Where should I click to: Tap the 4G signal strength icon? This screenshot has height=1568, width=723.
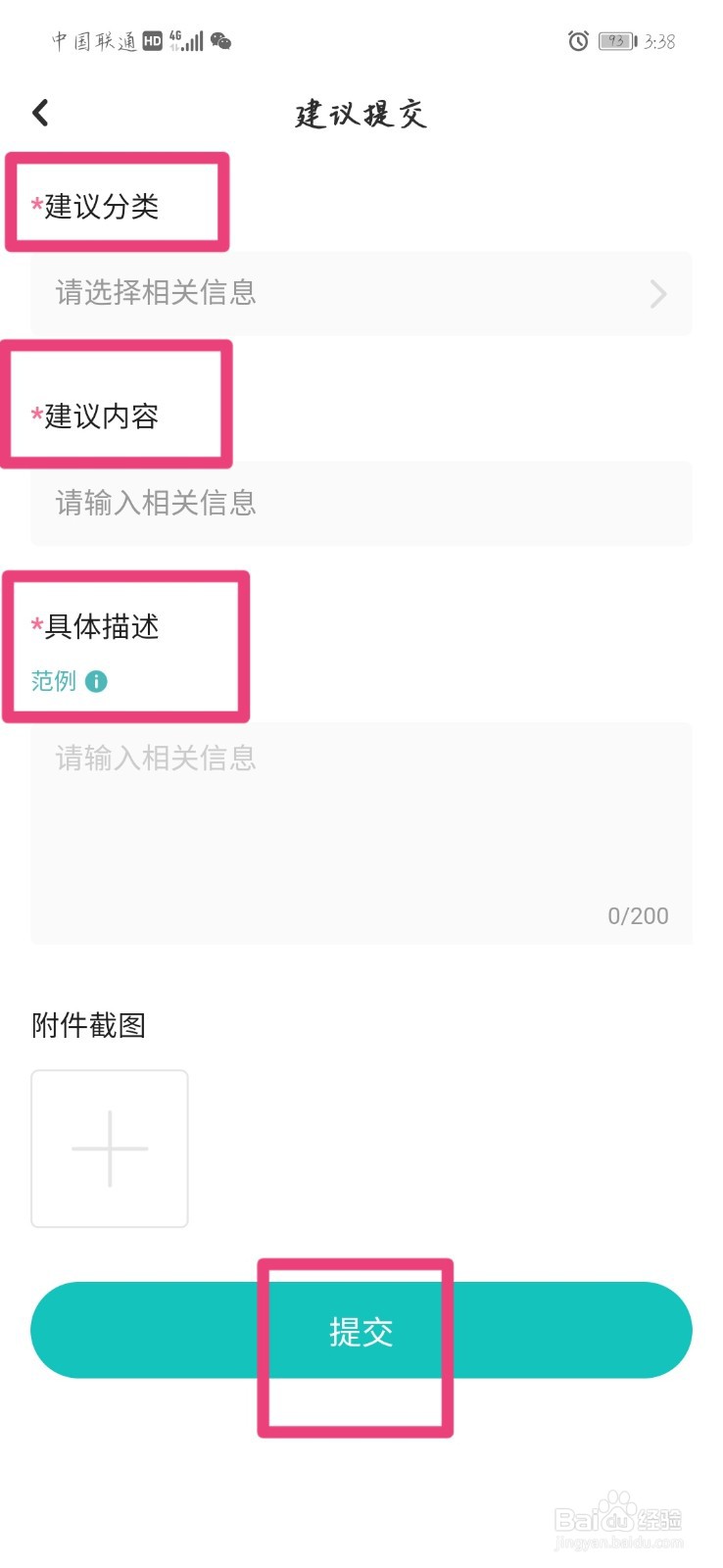186,41
